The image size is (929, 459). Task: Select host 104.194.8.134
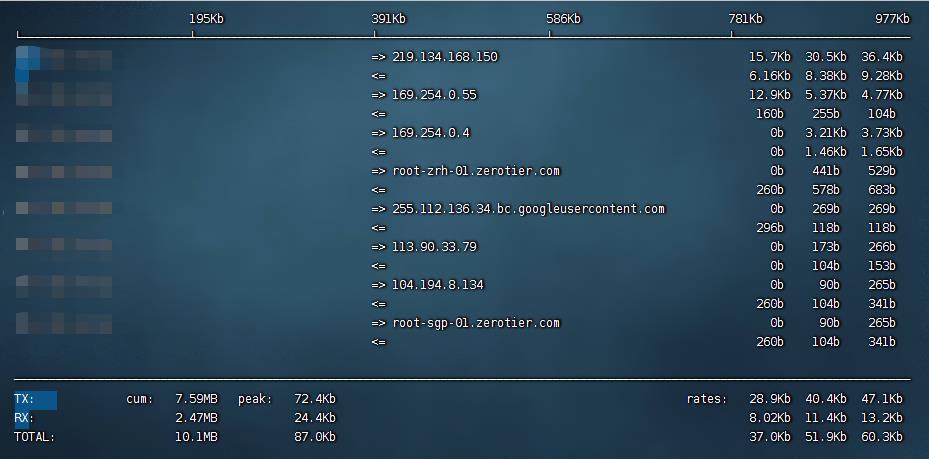point(438,285)
